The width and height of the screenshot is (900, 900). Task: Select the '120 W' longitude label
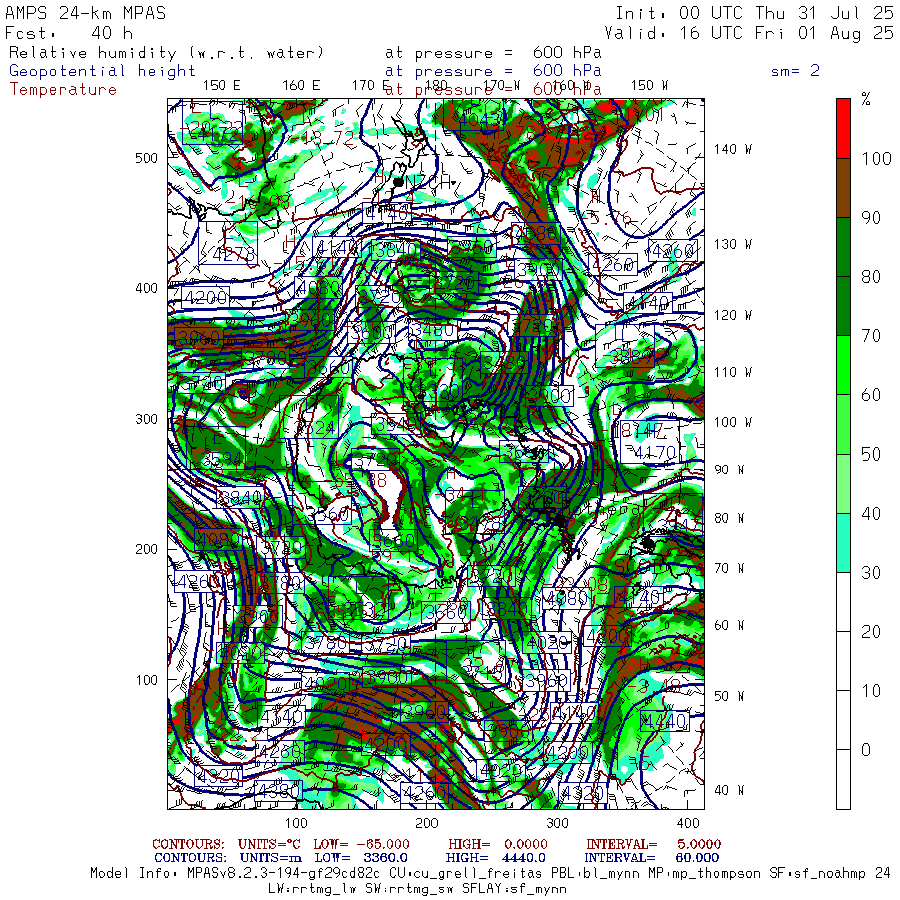pos(732,316)
